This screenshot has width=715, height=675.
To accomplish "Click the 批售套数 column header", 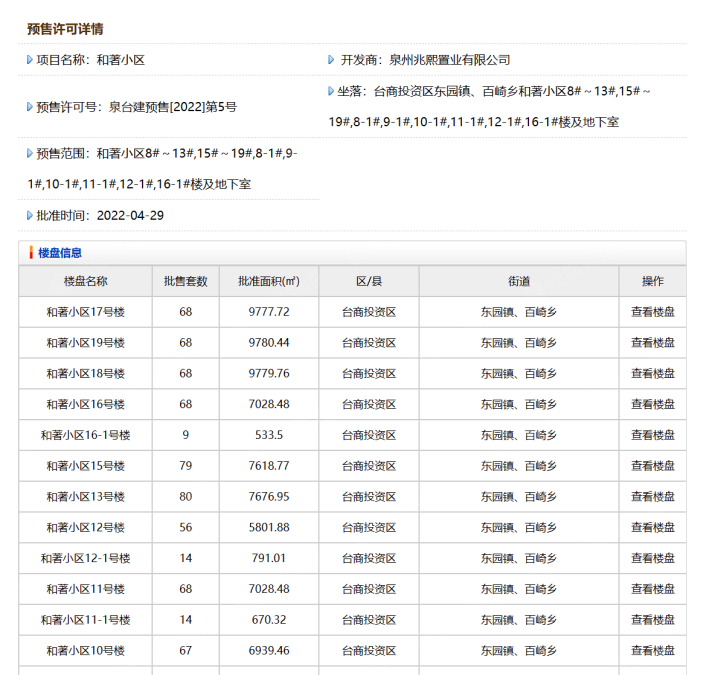I will click(186, 281).
